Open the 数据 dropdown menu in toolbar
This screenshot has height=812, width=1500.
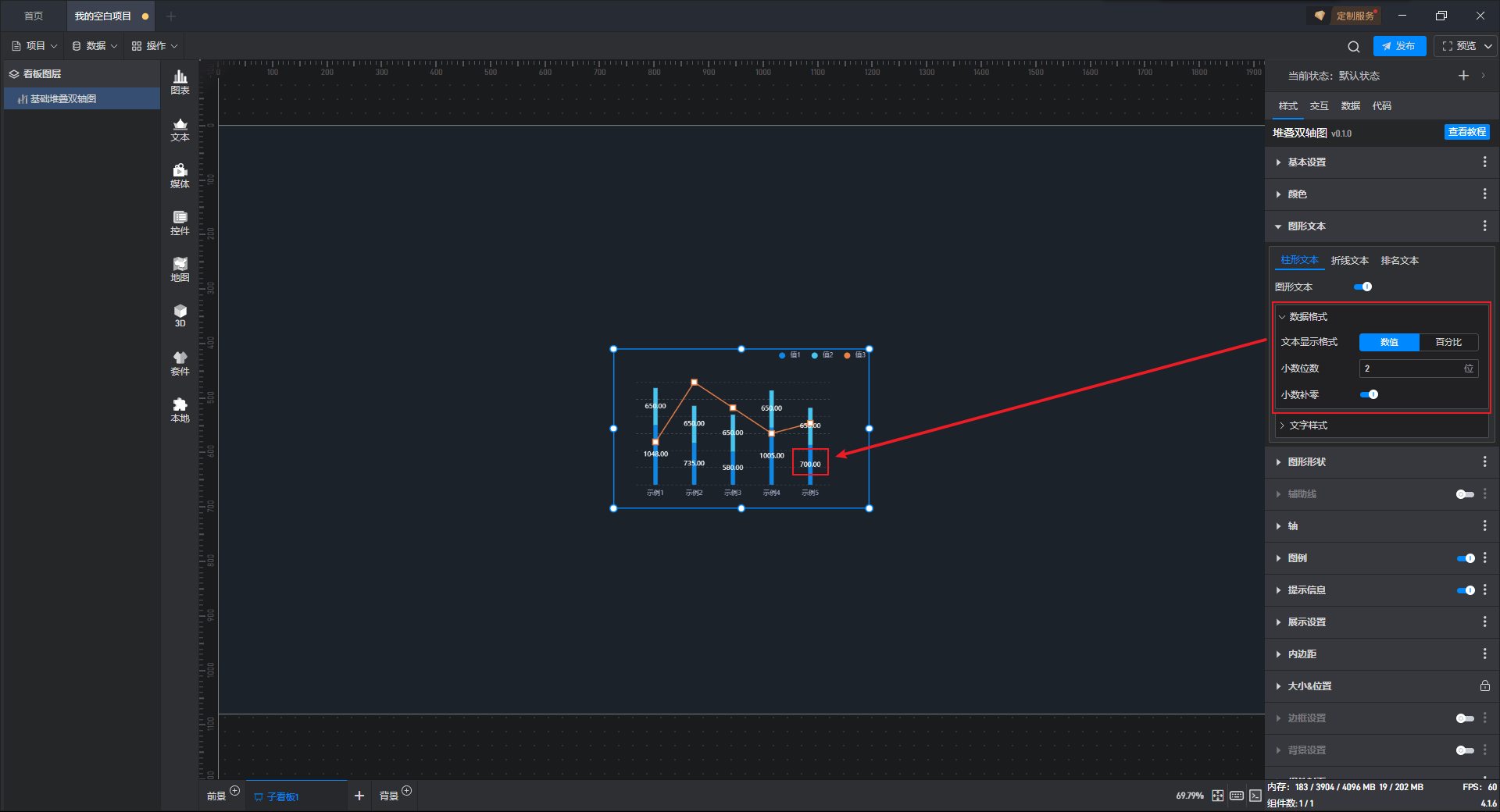95,46
